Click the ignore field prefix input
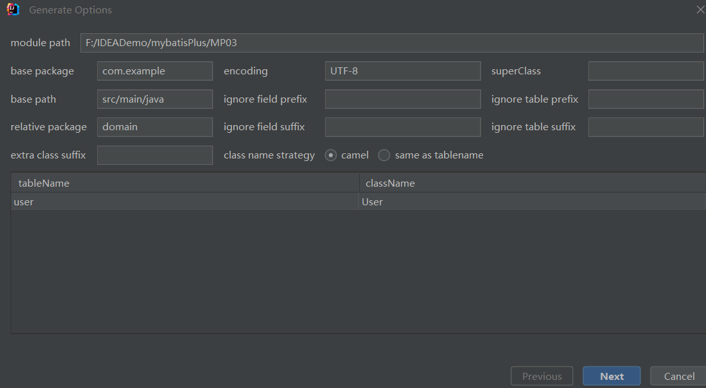706x388 pixels. pyautogui.click(x=403, y=99)
